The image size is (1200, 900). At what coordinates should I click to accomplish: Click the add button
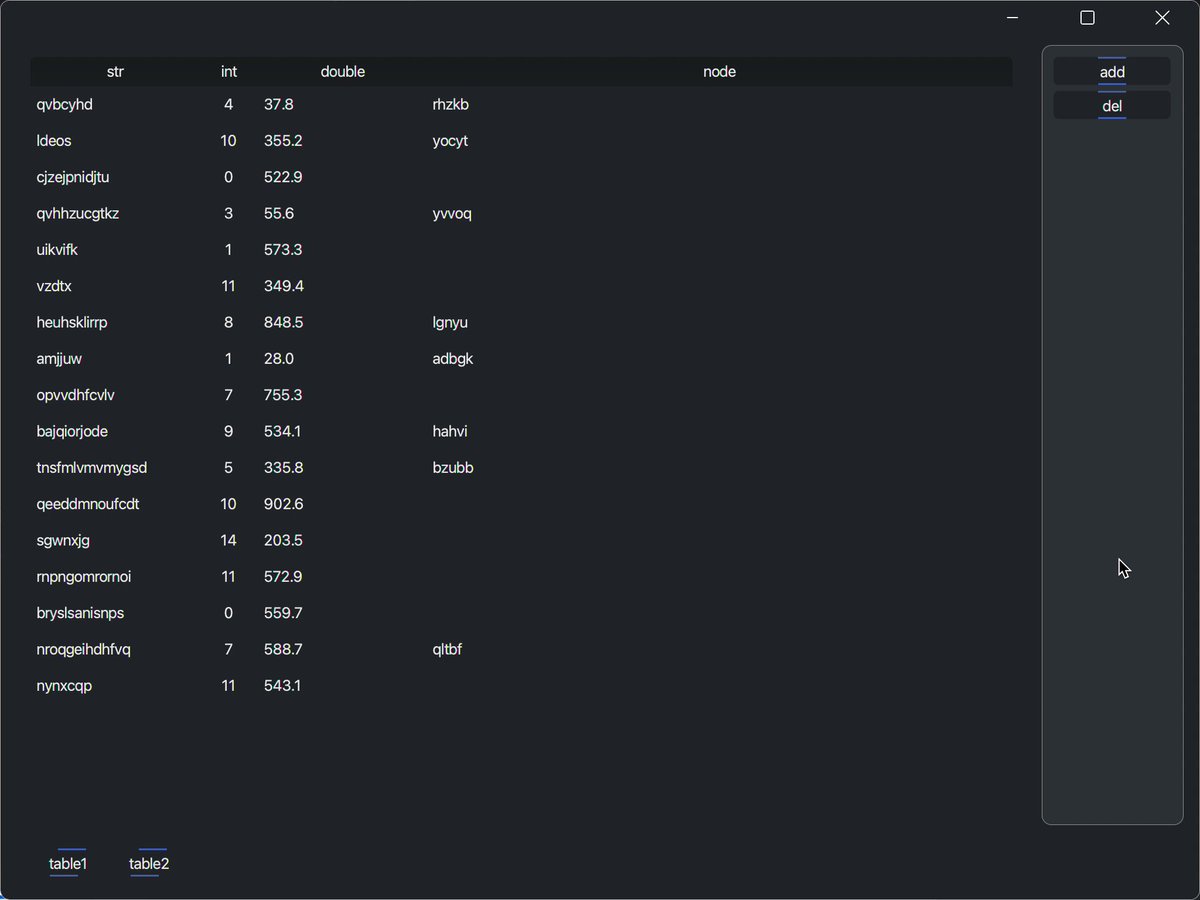(x=1111, y=71)
